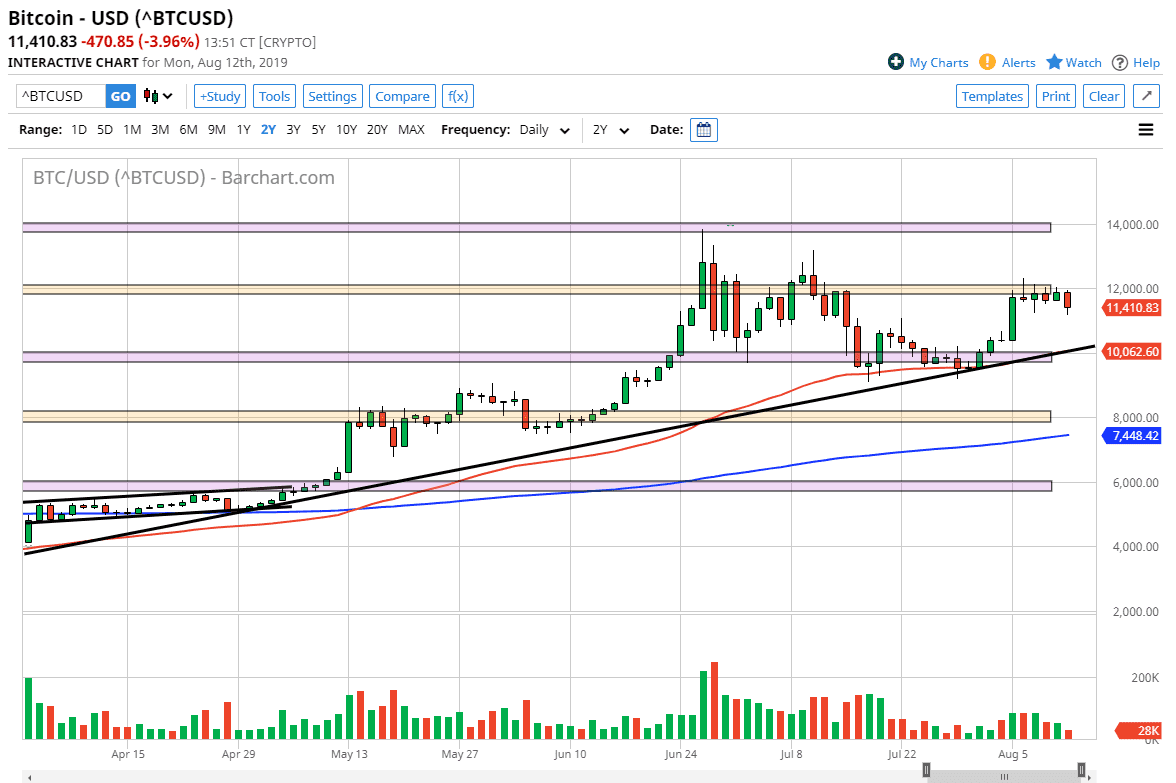Expand chart to fullscreen with arrow icon
The width and height of the screenshot is (1176, 783).
click(1146, 96)
